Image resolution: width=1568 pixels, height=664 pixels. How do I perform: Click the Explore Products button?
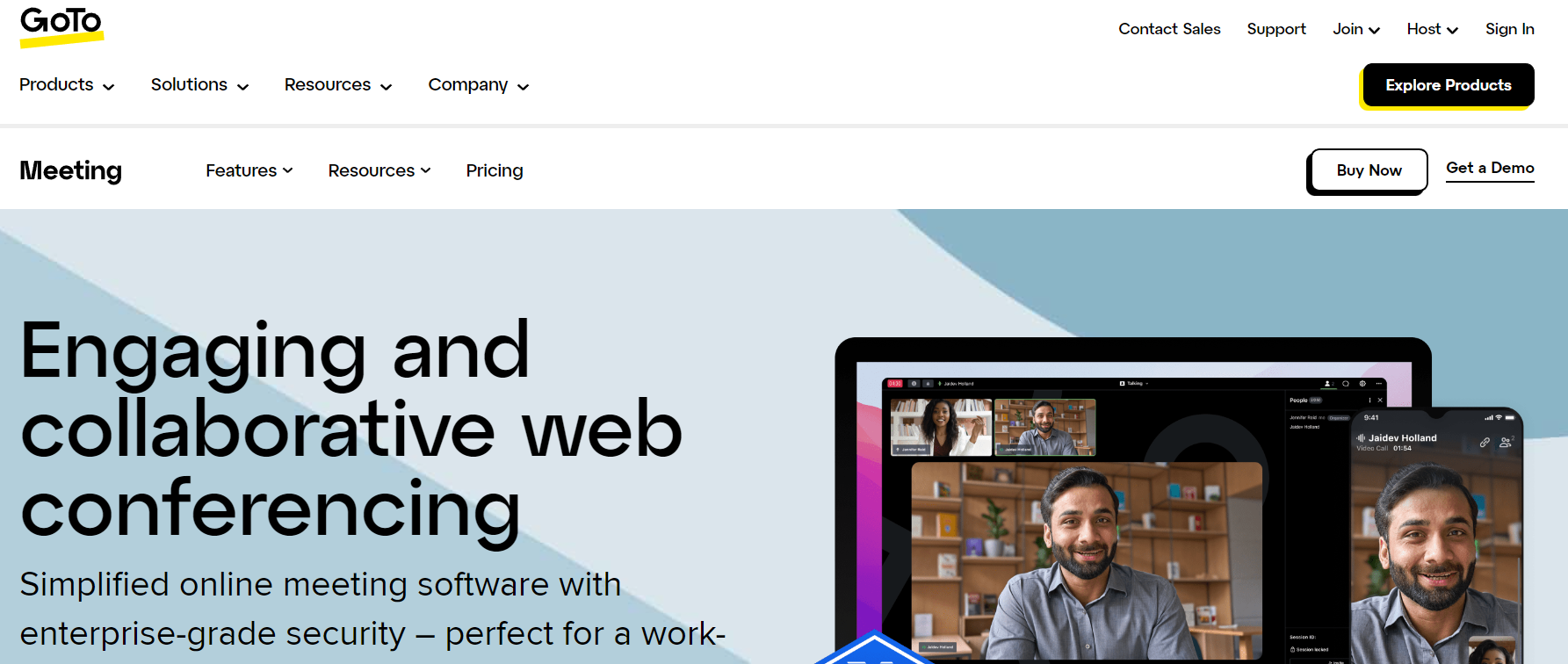(1448, 85)
